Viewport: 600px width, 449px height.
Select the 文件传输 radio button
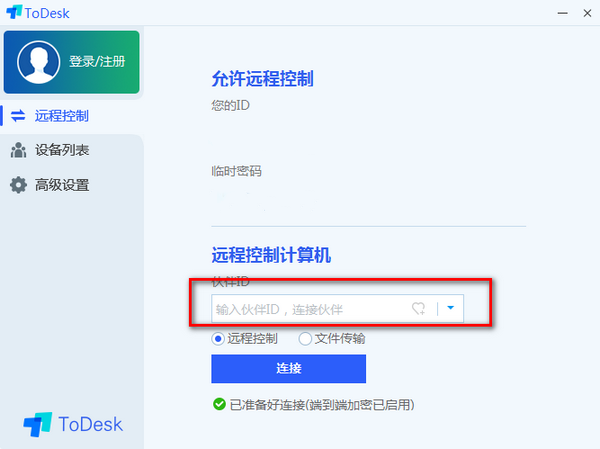(x=305, y=339)
